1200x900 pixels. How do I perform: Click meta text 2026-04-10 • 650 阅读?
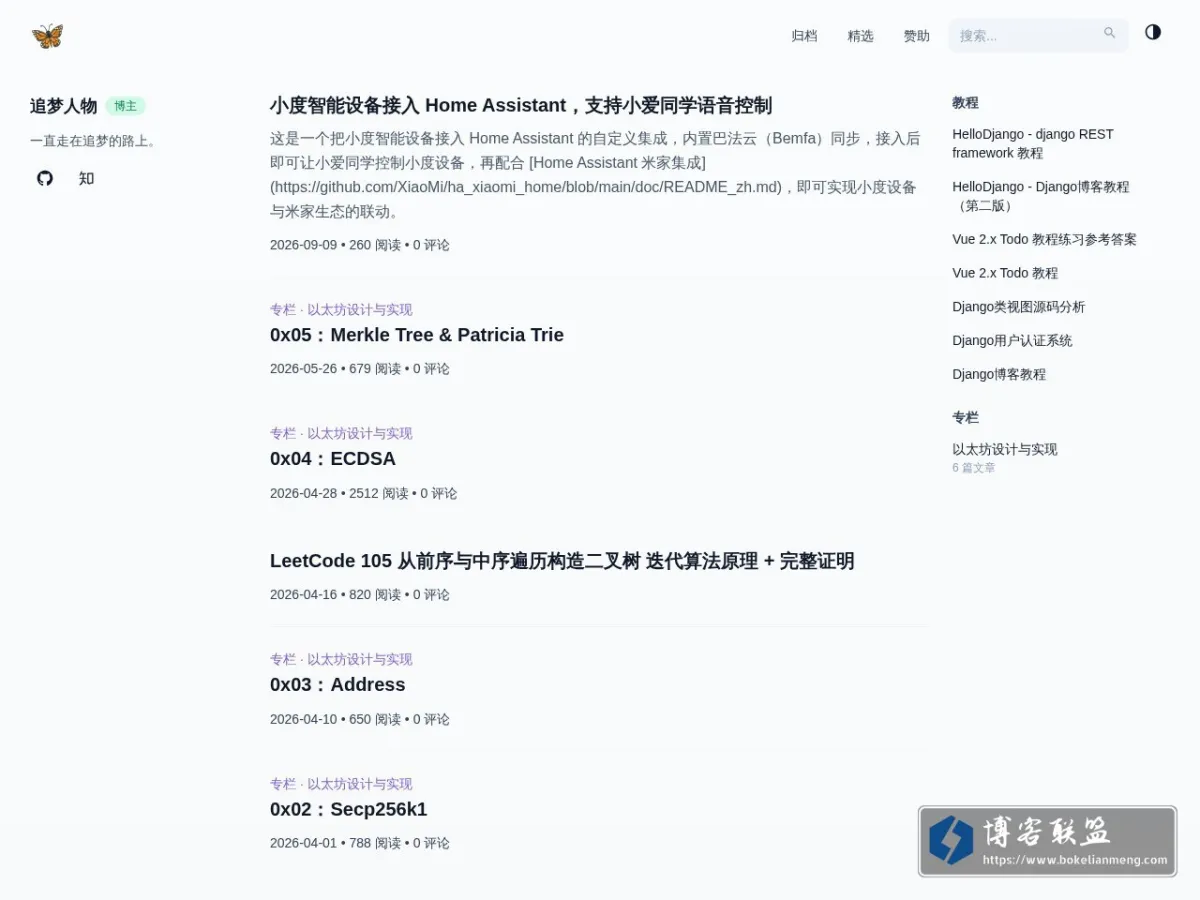coord(335,719)
